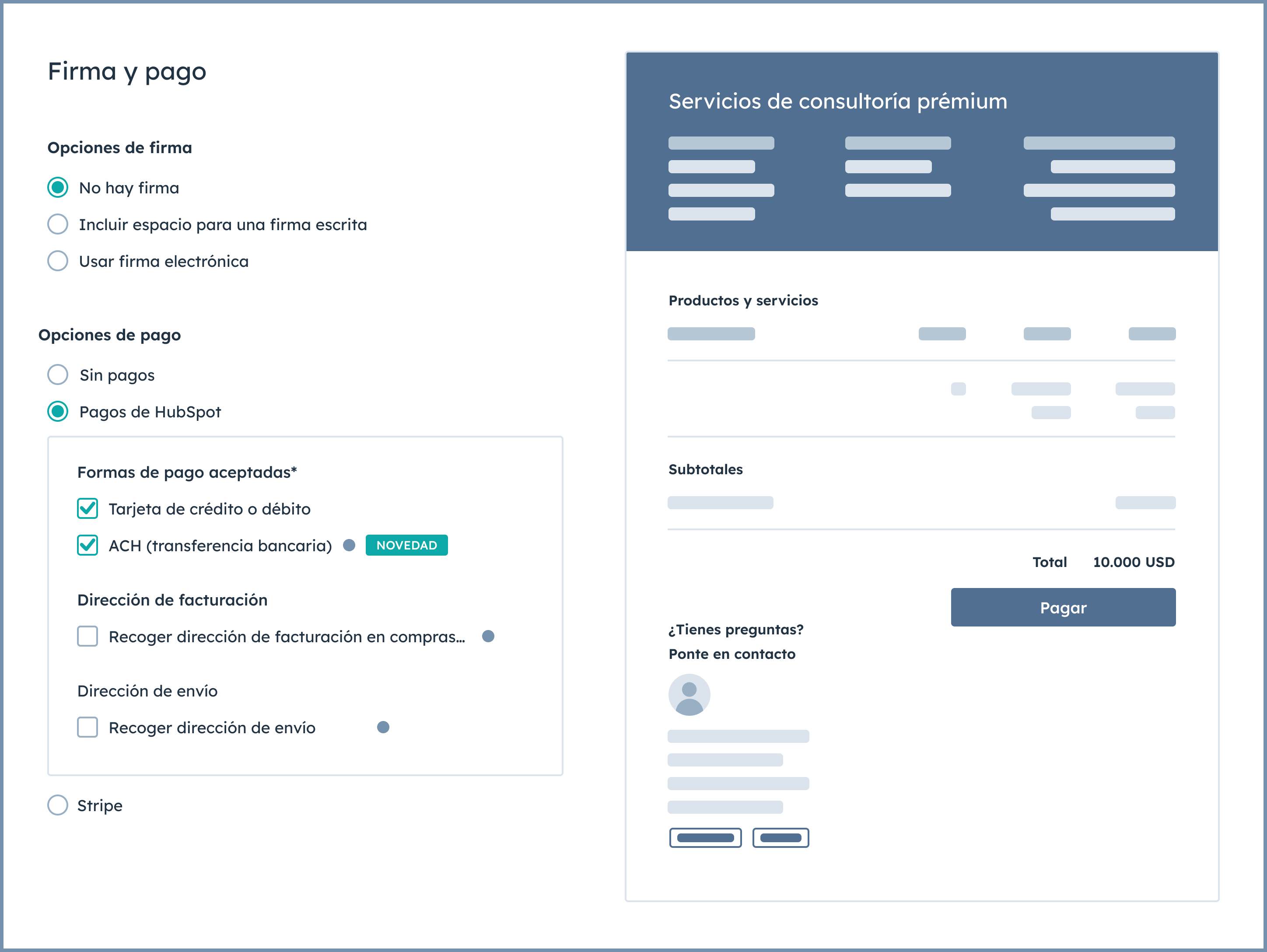Click the "Opciones de firma" heading
Image resolution: width=1267 pixels, height=952 pixels.
pyautogui.click(x=119, y=147)
